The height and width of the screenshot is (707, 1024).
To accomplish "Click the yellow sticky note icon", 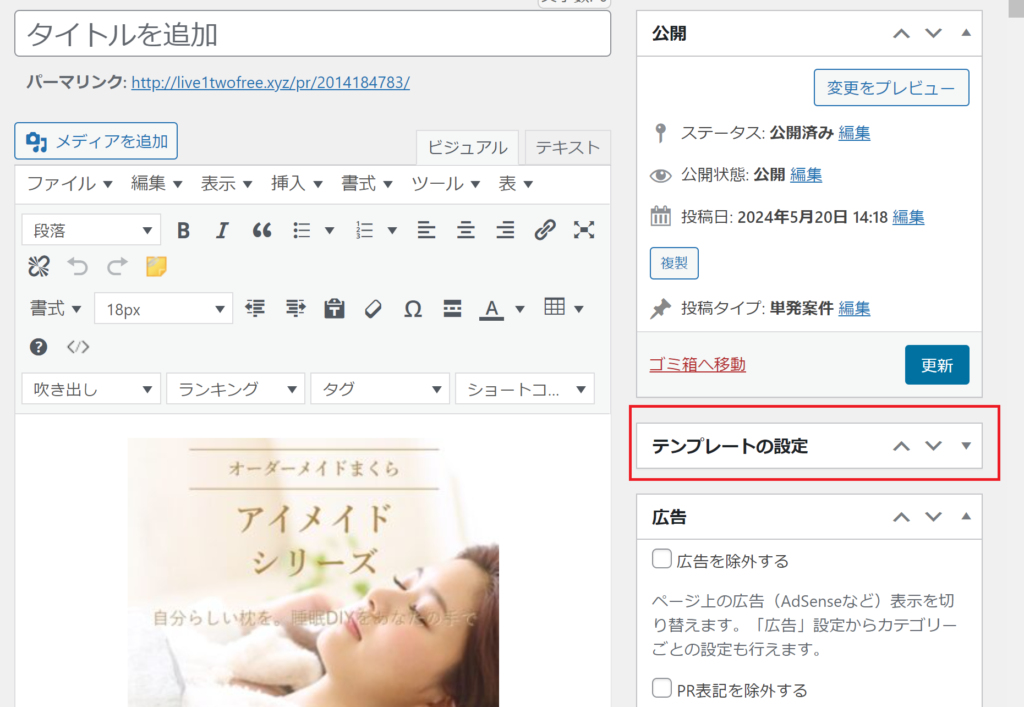I will pyautogui.click(x=156, y=266).
